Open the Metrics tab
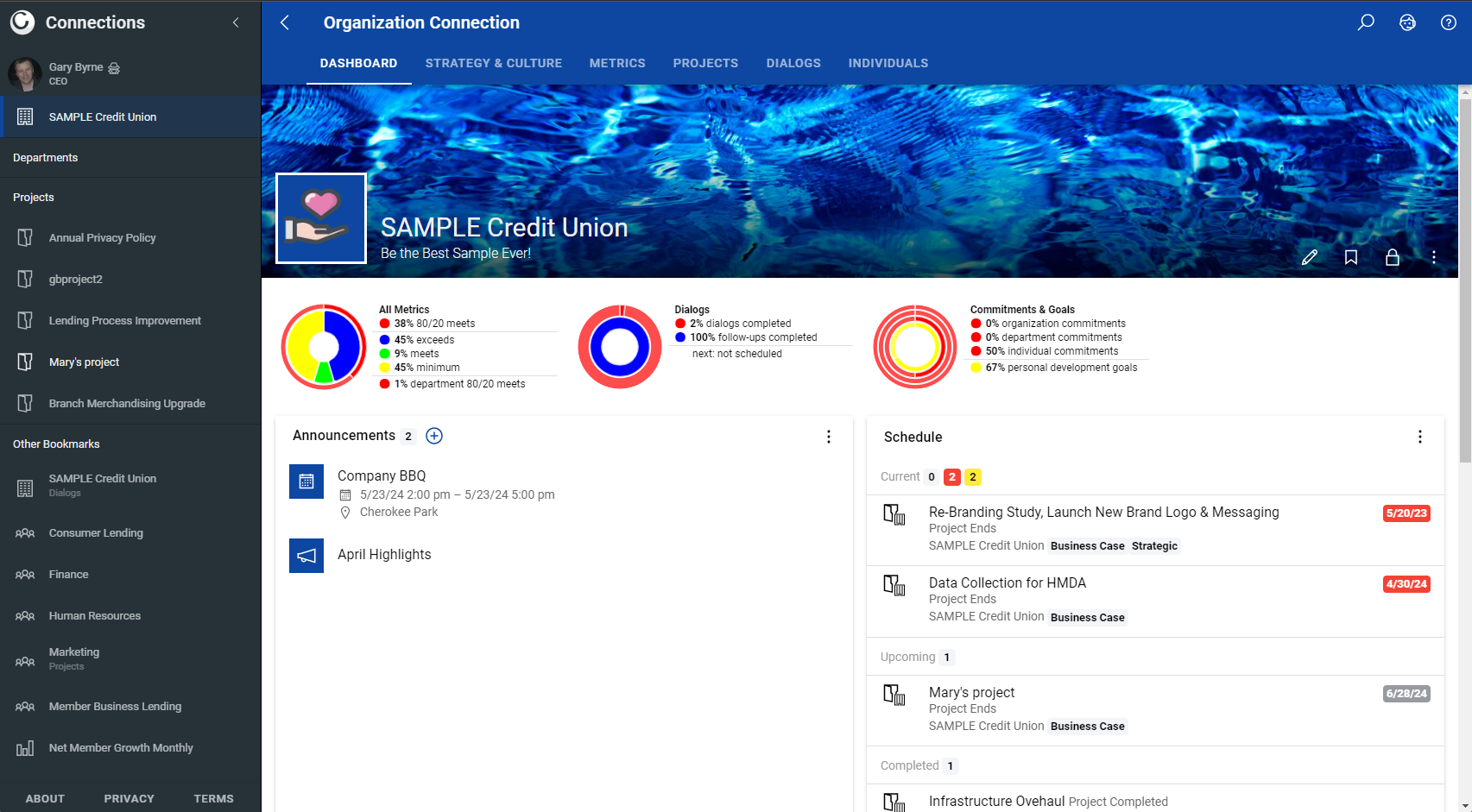Screen dimensions: 1472x812 click(x=617, y=63)
